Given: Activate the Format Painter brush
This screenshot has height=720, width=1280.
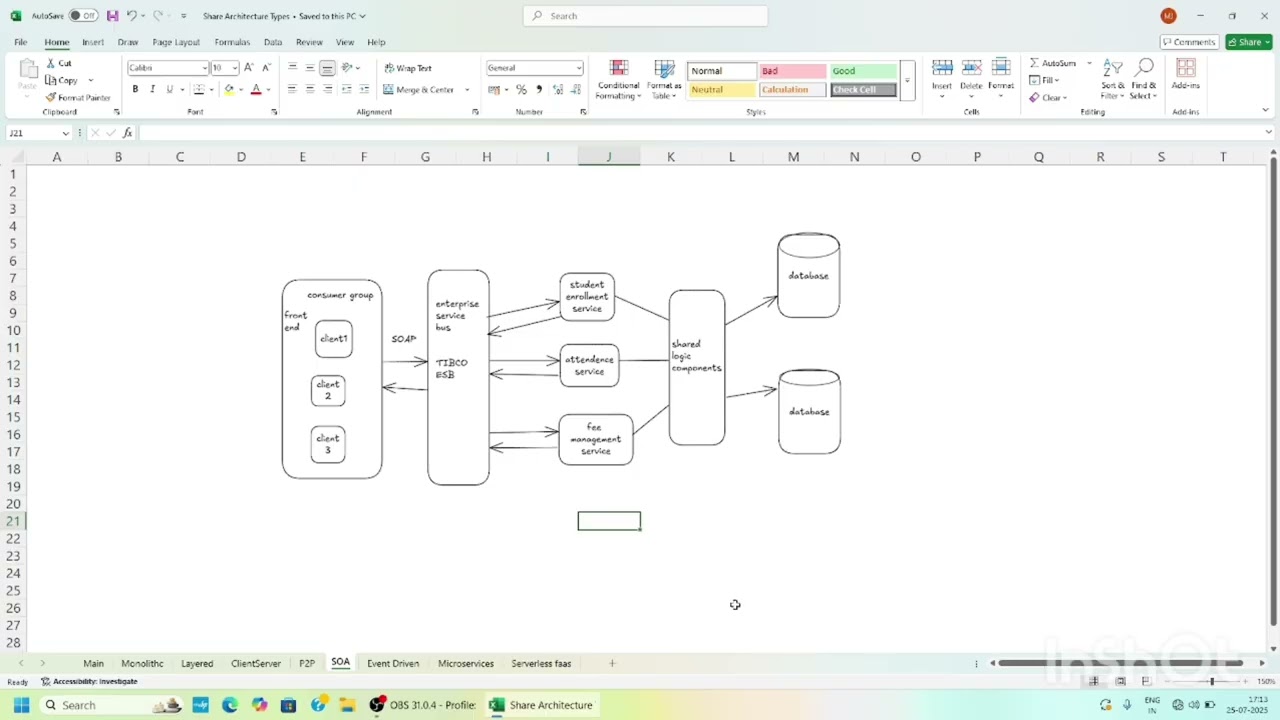Looking at the screenshot, I should 50,97.
